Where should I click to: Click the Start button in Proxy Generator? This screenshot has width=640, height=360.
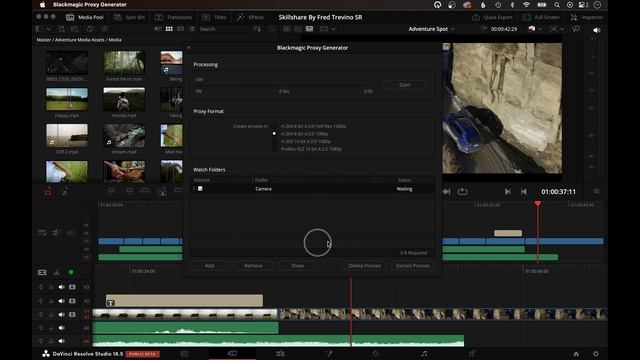tap(404, 85)
